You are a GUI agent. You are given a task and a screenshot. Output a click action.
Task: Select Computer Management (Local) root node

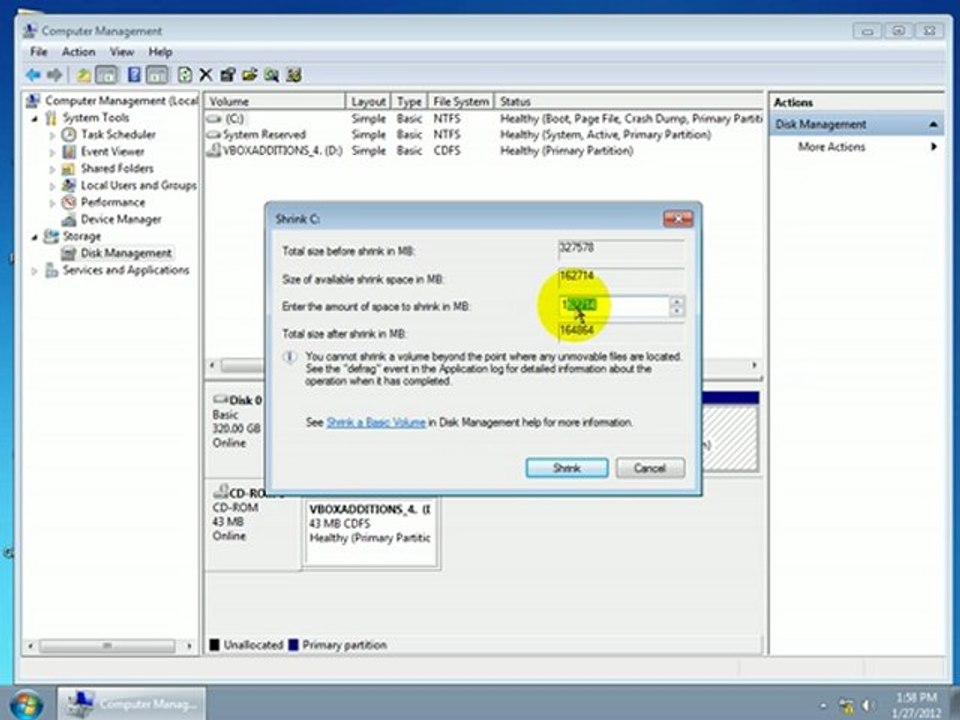[121, 100]
